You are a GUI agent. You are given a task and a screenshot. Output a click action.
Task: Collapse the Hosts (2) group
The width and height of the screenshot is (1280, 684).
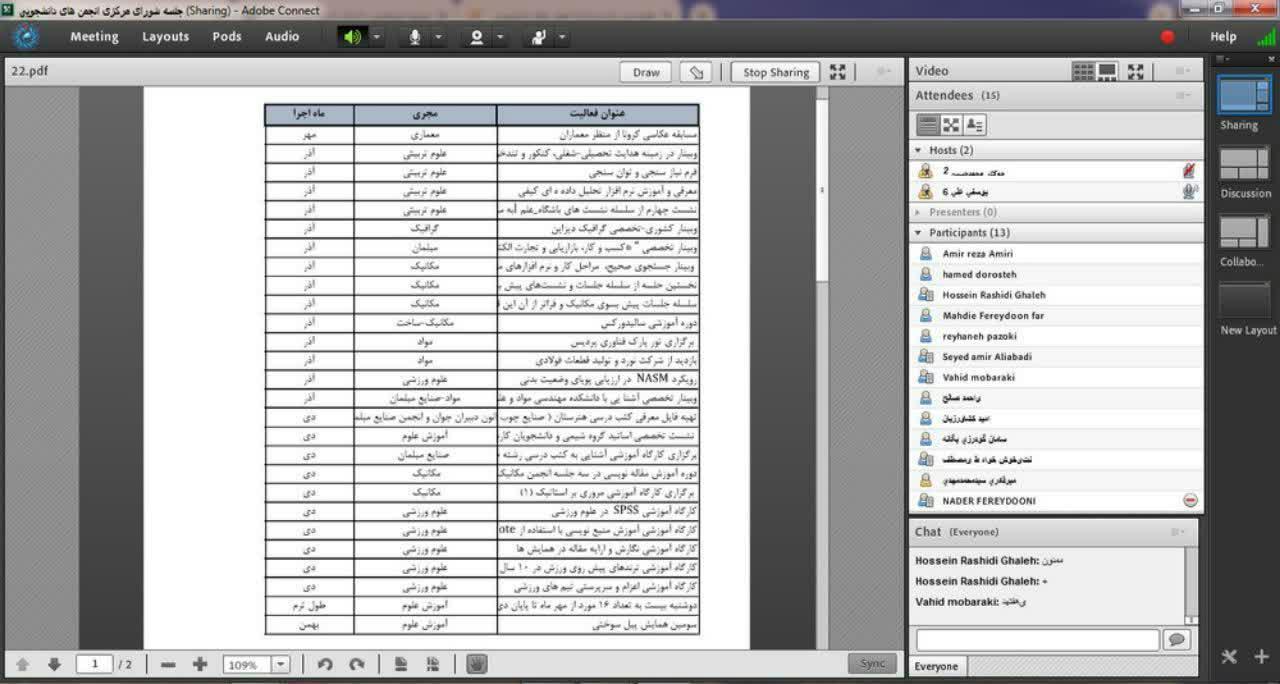(919, 150)
